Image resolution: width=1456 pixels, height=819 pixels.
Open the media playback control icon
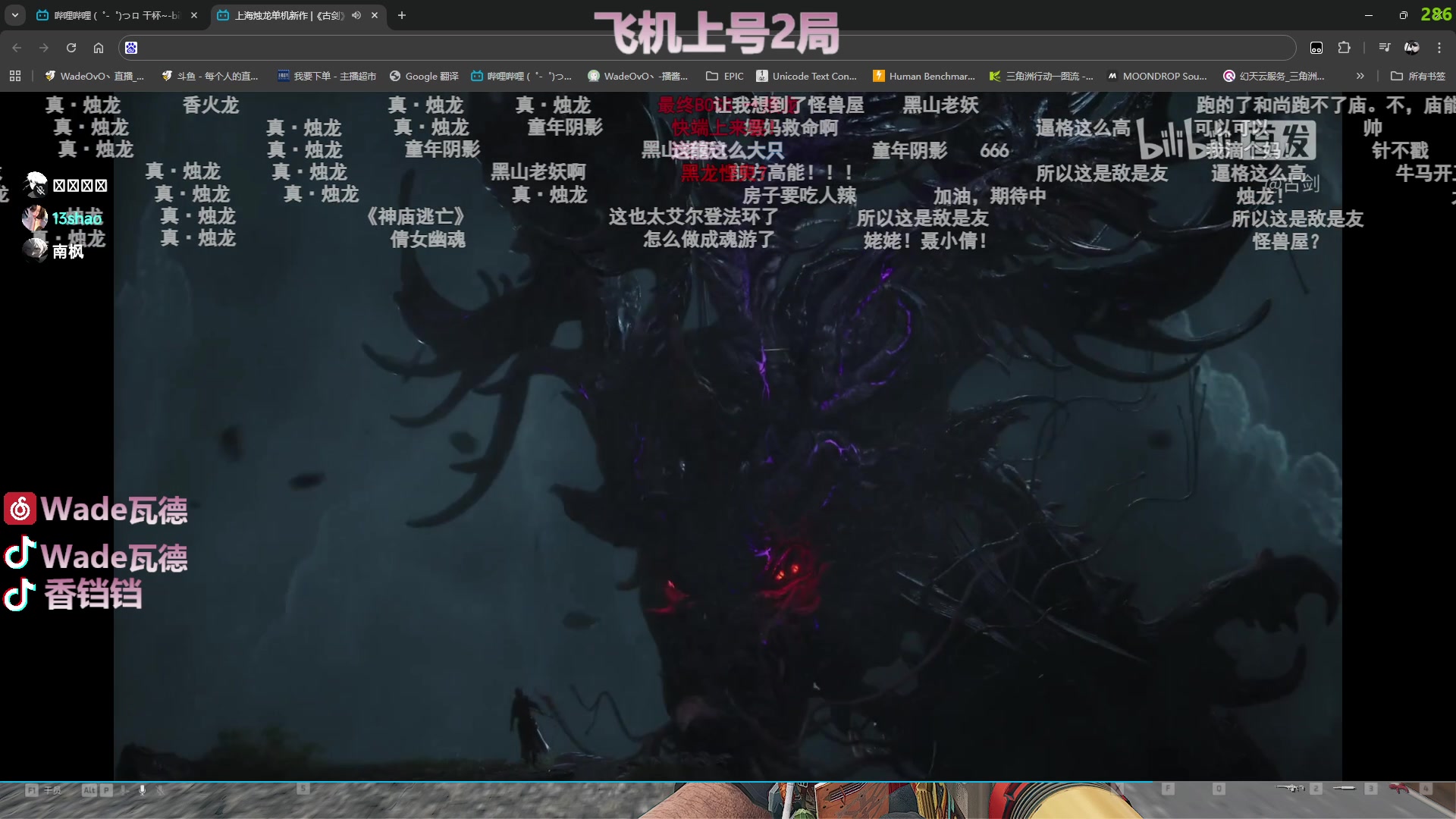(1385, 48)
